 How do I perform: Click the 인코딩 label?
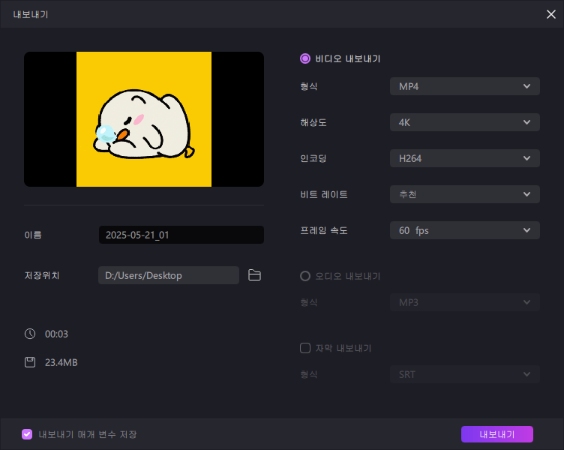(313, 159)
